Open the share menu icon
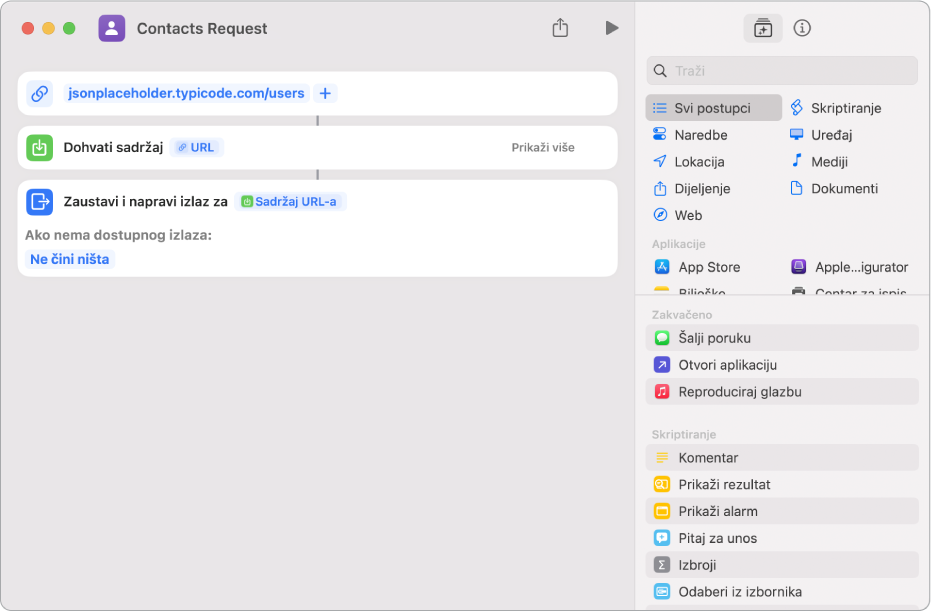 (560, 28)
